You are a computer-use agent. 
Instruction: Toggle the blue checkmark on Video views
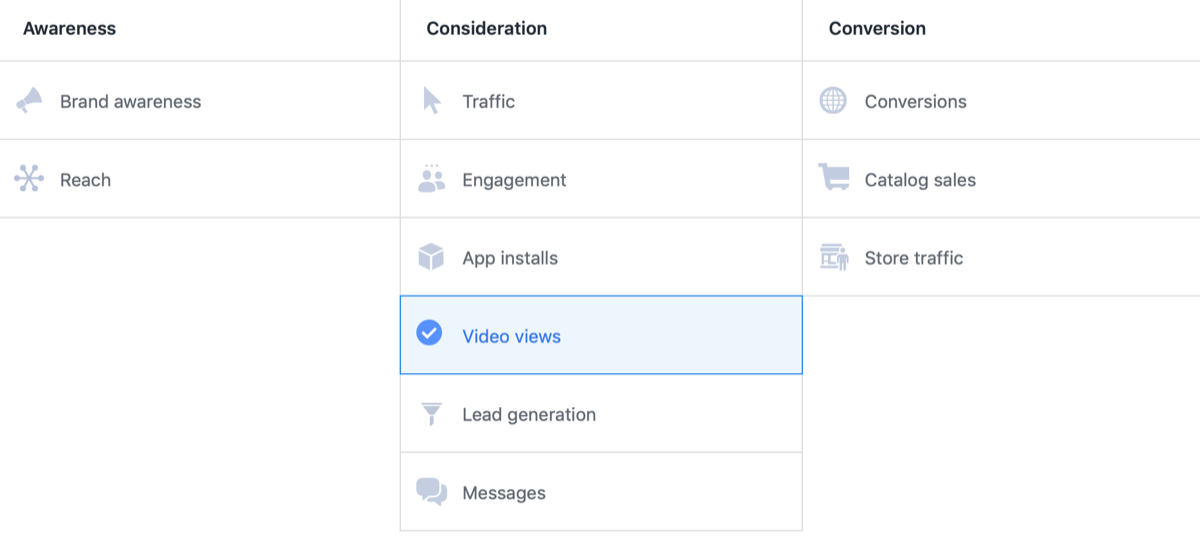429,333
